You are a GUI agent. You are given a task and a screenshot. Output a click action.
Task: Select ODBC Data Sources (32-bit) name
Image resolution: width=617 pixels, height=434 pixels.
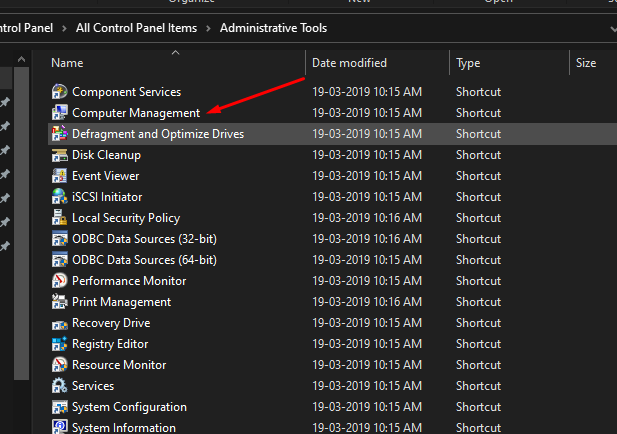(x=144, y=239)
